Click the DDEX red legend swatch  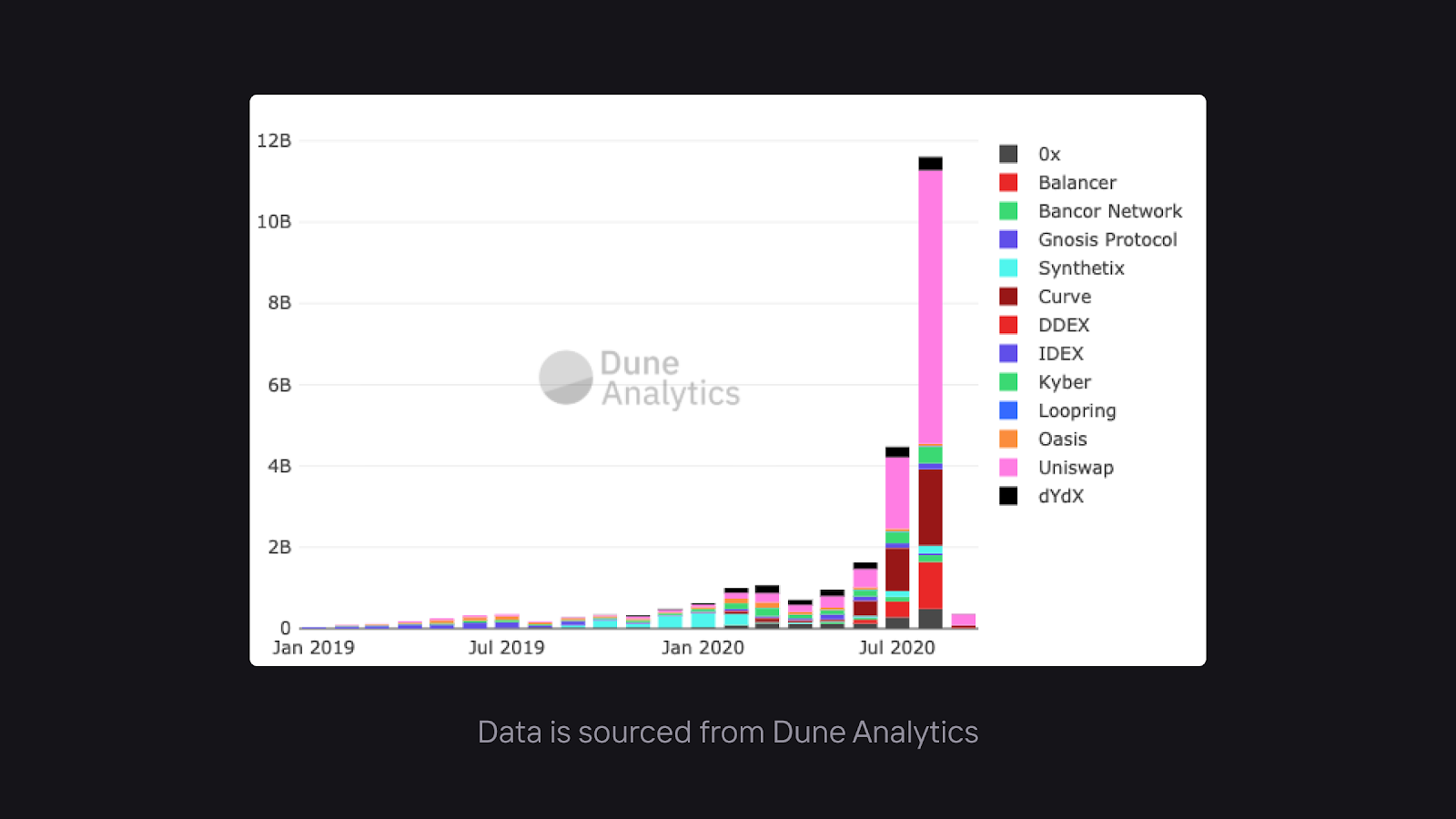point(1008,325)
